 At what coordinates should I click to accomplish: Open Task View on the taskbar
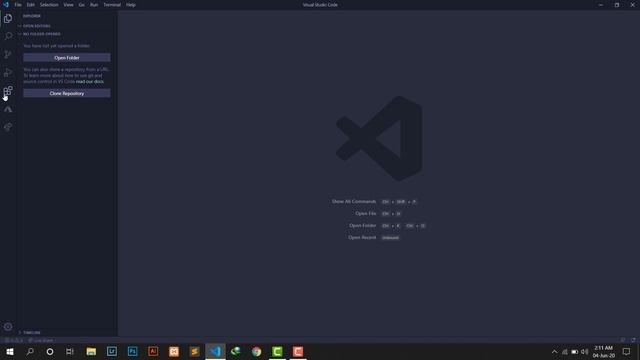click(70, 351)
